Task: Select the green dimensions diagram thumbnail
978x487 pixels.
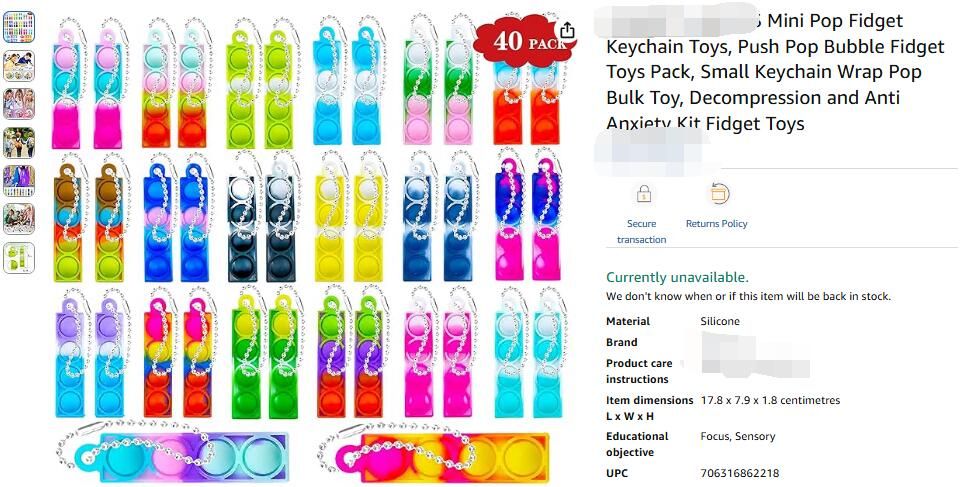Action: (19, 258)
